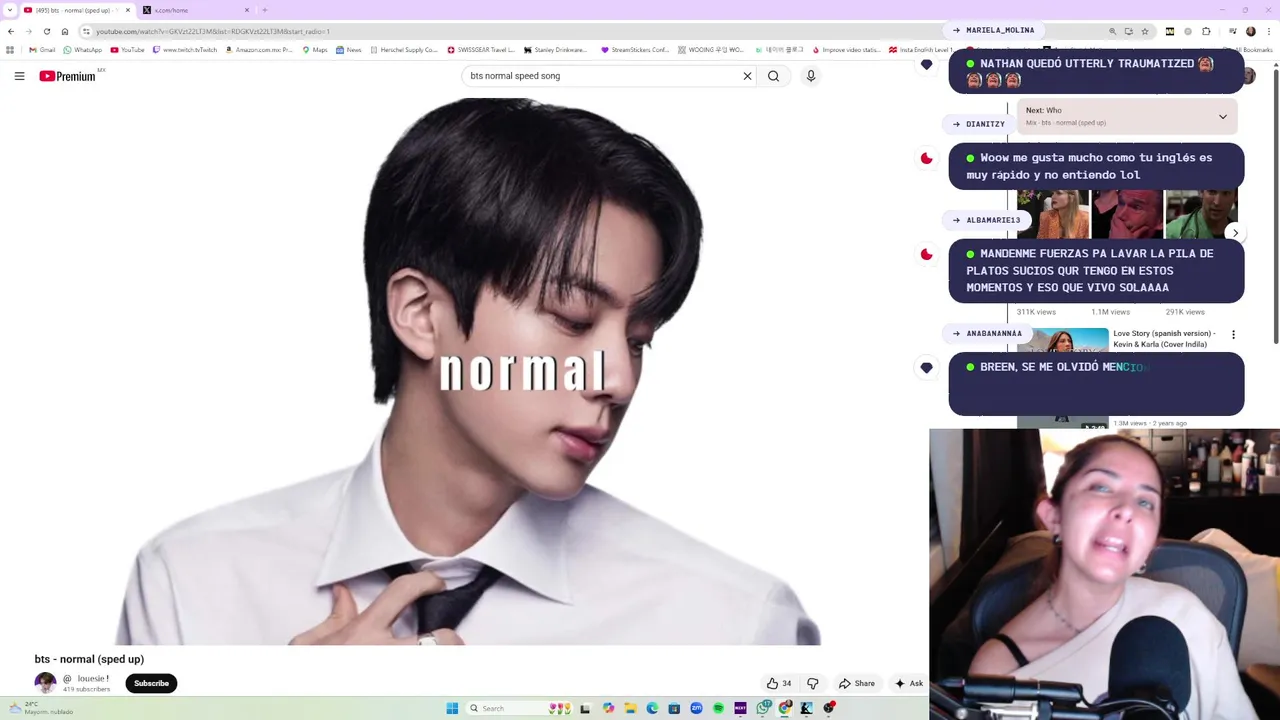Subscribe to the louesie channel
This screenshot has height=720, width=1280.
151,683
